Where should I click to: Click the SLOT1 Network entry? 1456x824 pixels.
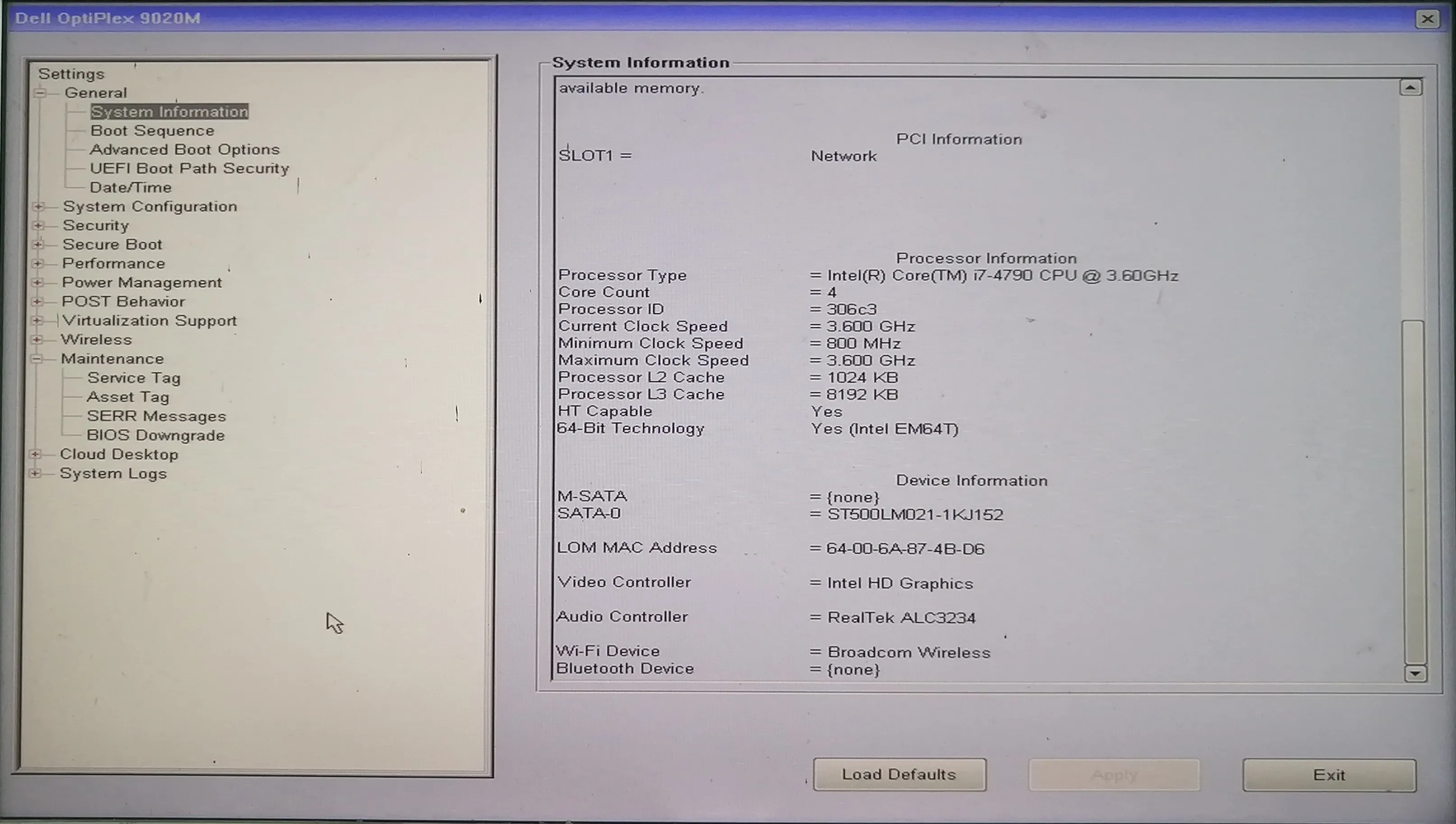point(844,156)
